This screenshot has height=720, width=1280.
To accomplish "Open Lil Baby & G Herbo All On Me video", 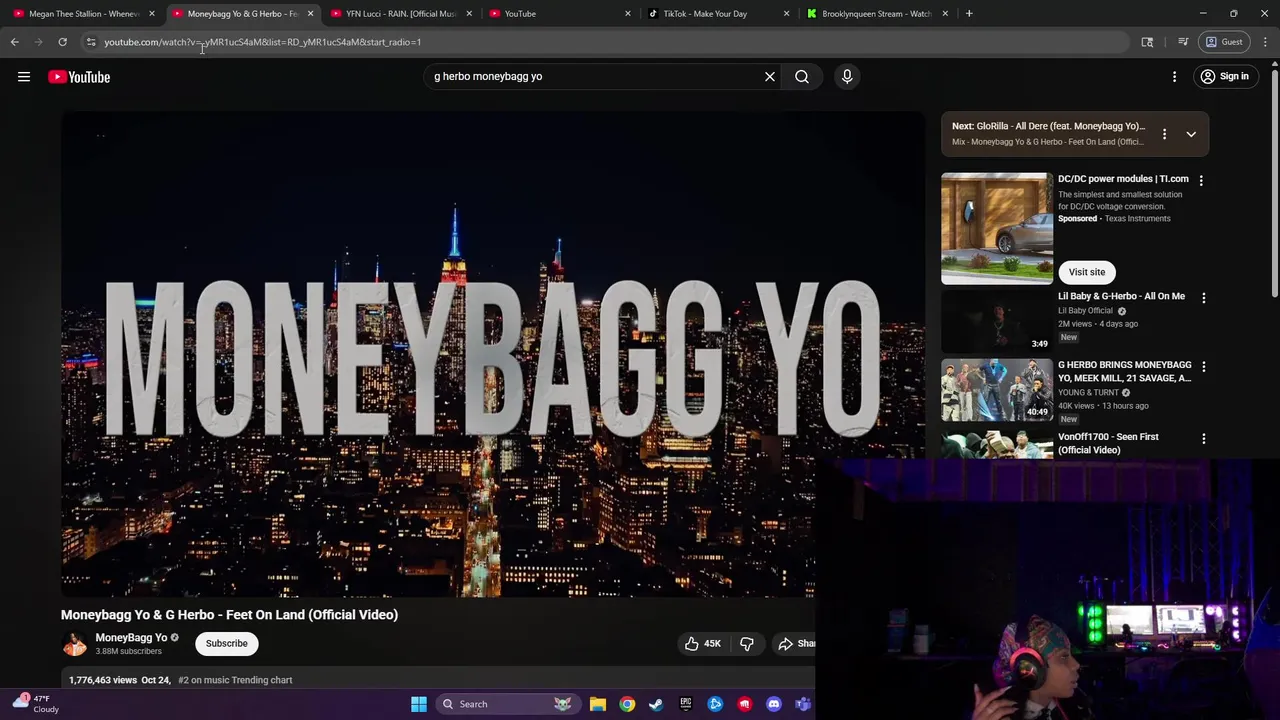I will pyautogui.click(x=1121, y=296).
